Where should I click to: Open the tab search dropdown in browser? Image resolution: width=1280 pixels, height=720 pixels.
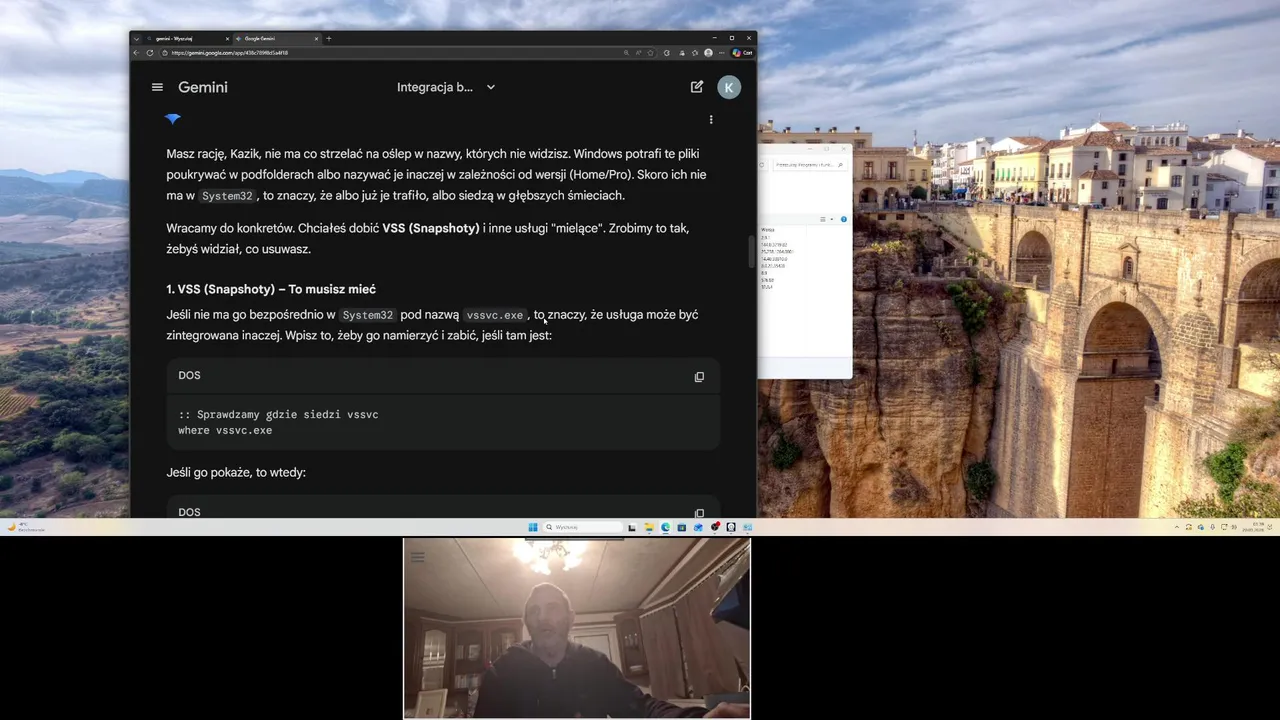(137, 38)
